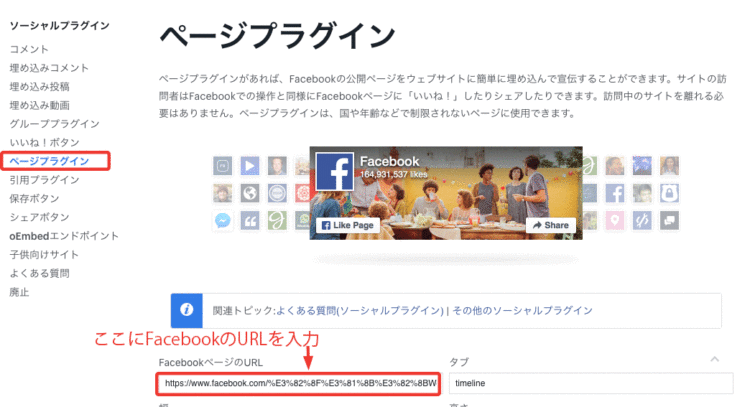Select いいね！ボタン in the sidebar menu
Screen dimensions: 750x407
click(x=44, y=143)
